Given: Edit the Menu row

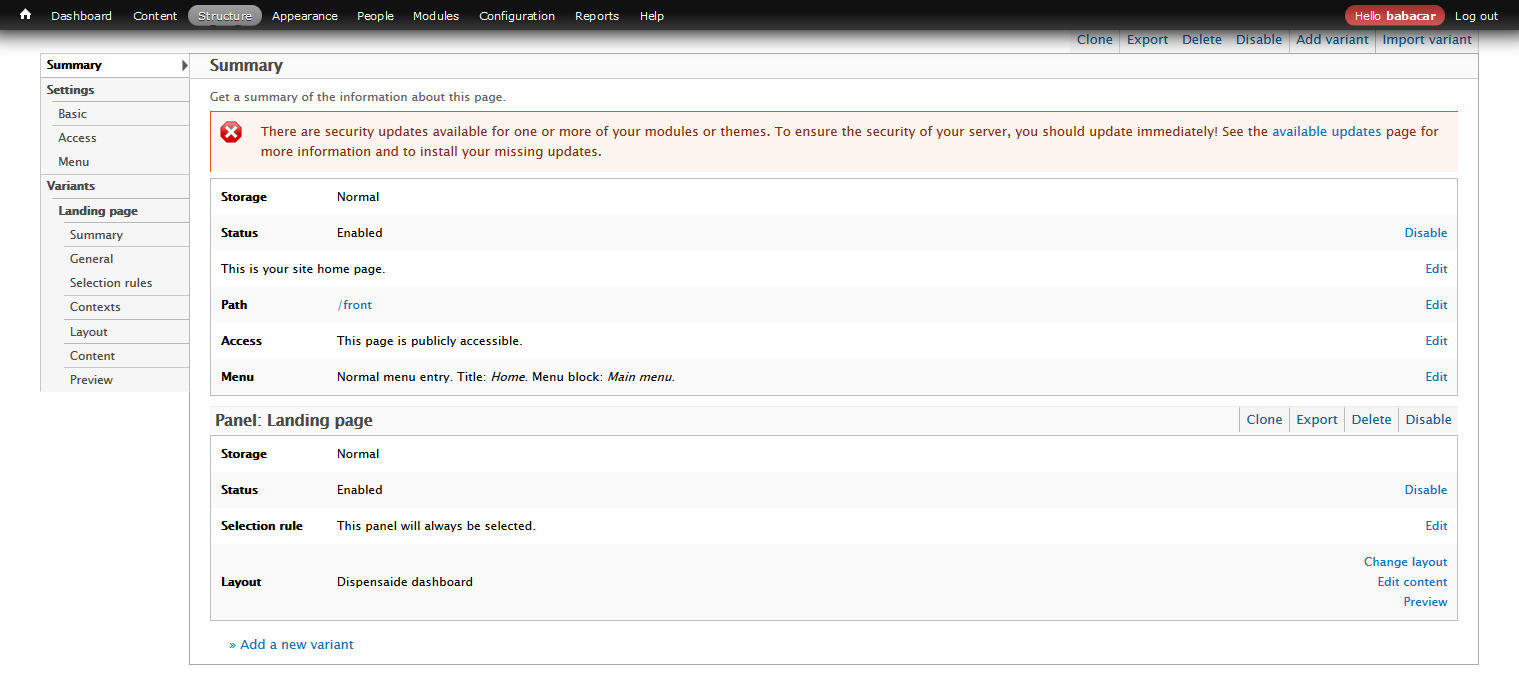Looking at the screenshot, I should (x=1436, y=377).
